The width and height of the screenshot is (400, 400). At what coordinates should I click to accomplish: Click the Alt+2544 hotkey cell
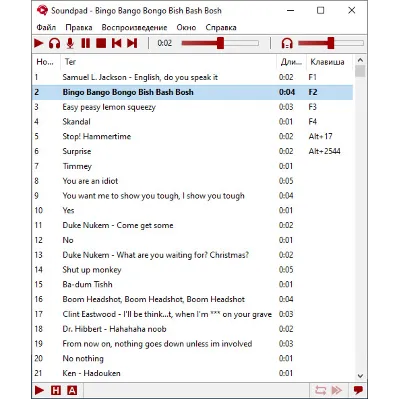click(x=324, y=151)
